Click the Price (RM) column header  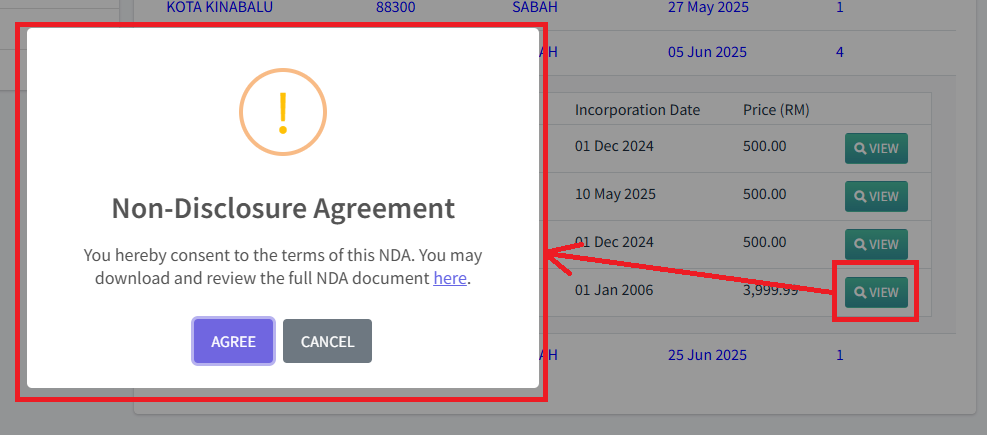pyautogui.click(x=776, y=110)
